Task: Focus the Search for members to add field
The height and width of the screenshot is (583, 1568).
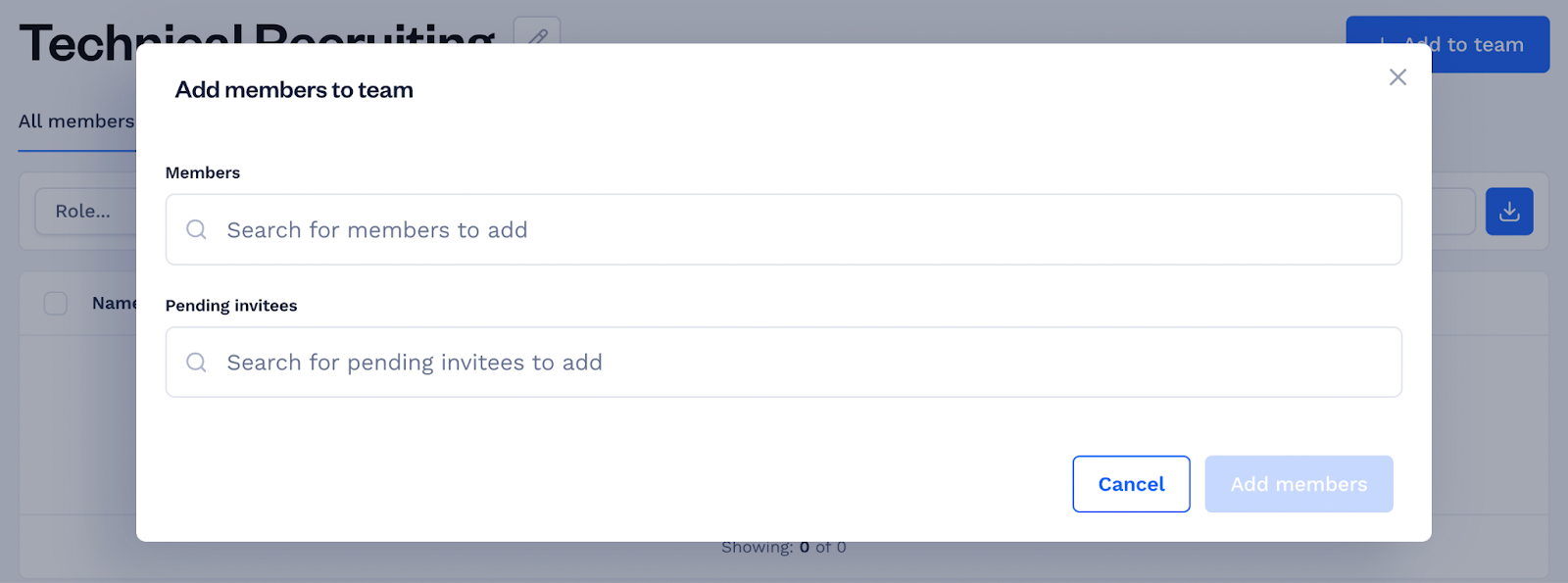Action: 783,229
